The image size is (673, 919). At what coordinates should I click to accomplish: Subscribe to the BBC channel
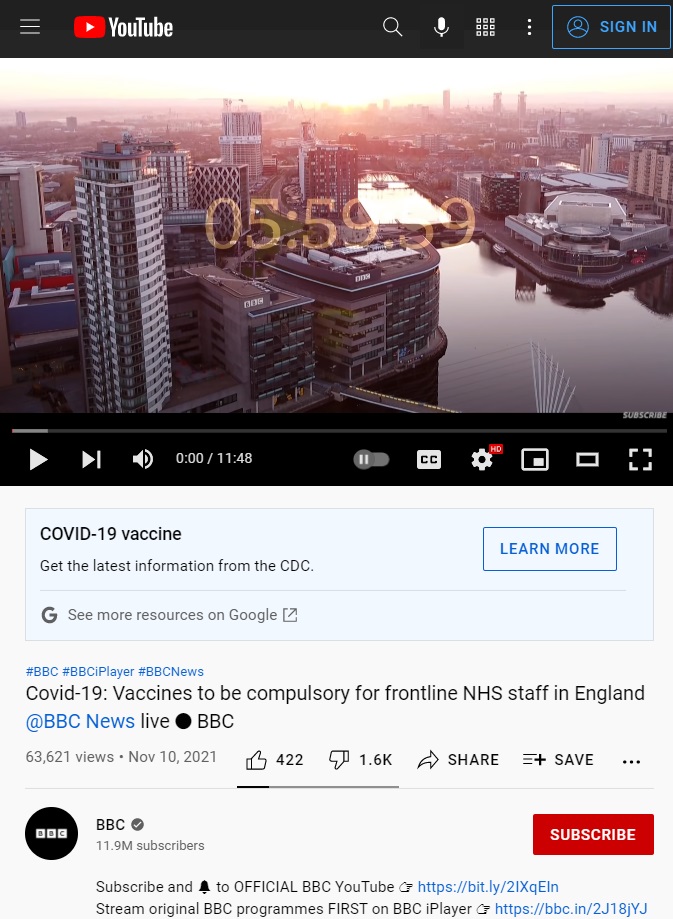coord(593,834)
